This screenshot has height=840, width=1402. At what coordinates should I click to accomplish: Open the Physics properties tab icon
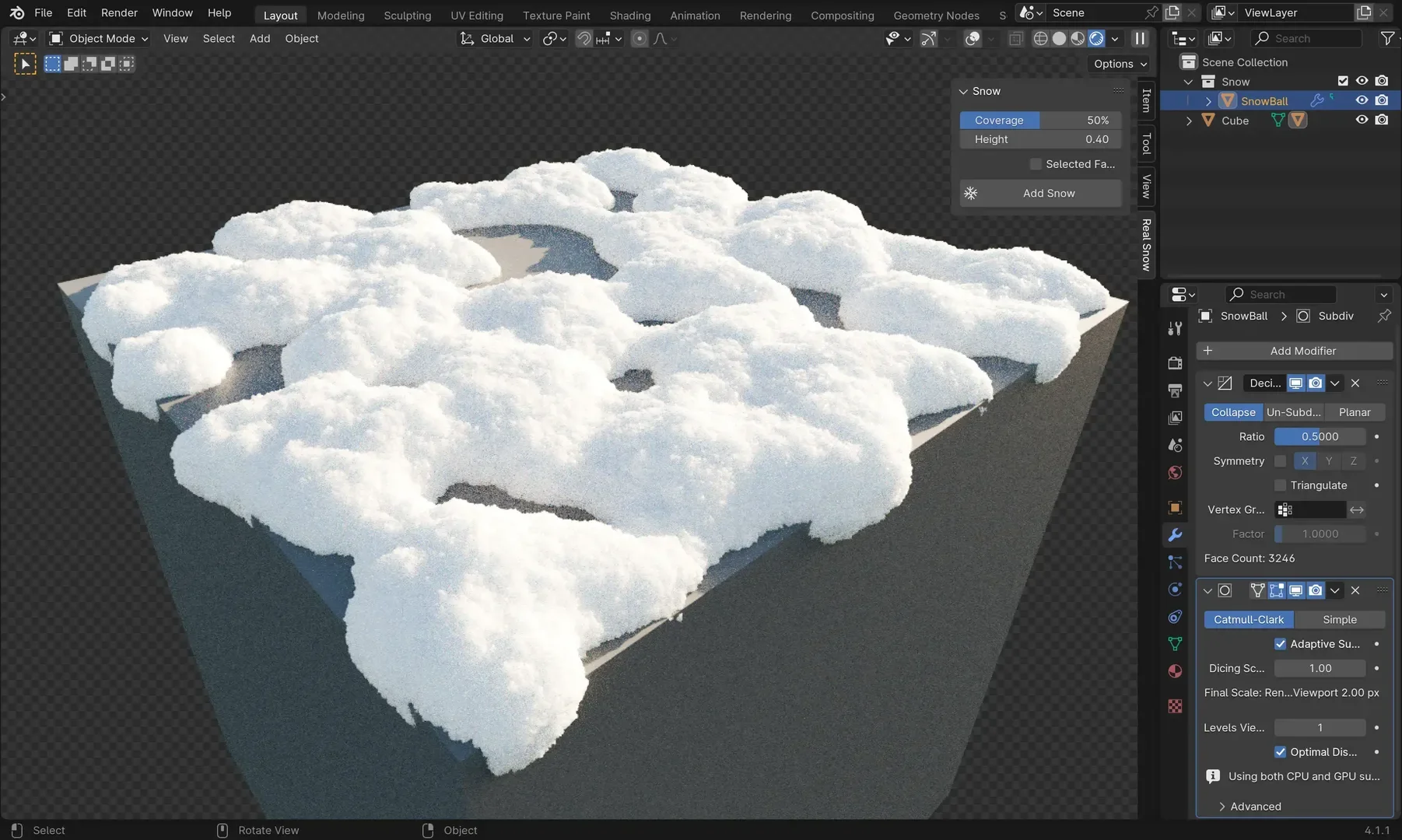coord(1175,590)
